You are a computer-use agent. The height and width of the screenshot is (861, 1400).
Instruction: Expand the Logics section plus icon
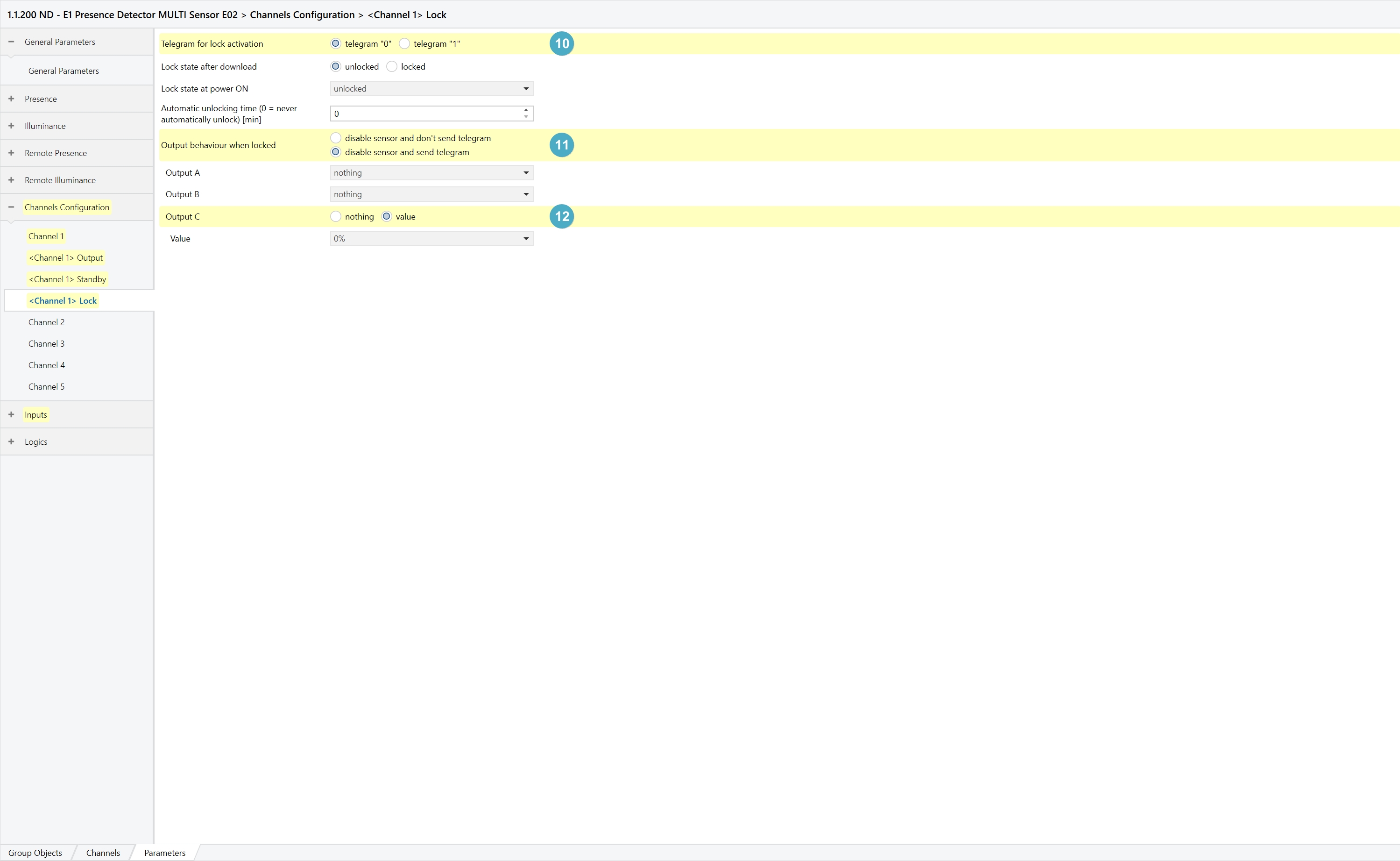pyautogui.click(x=11, y=442)
